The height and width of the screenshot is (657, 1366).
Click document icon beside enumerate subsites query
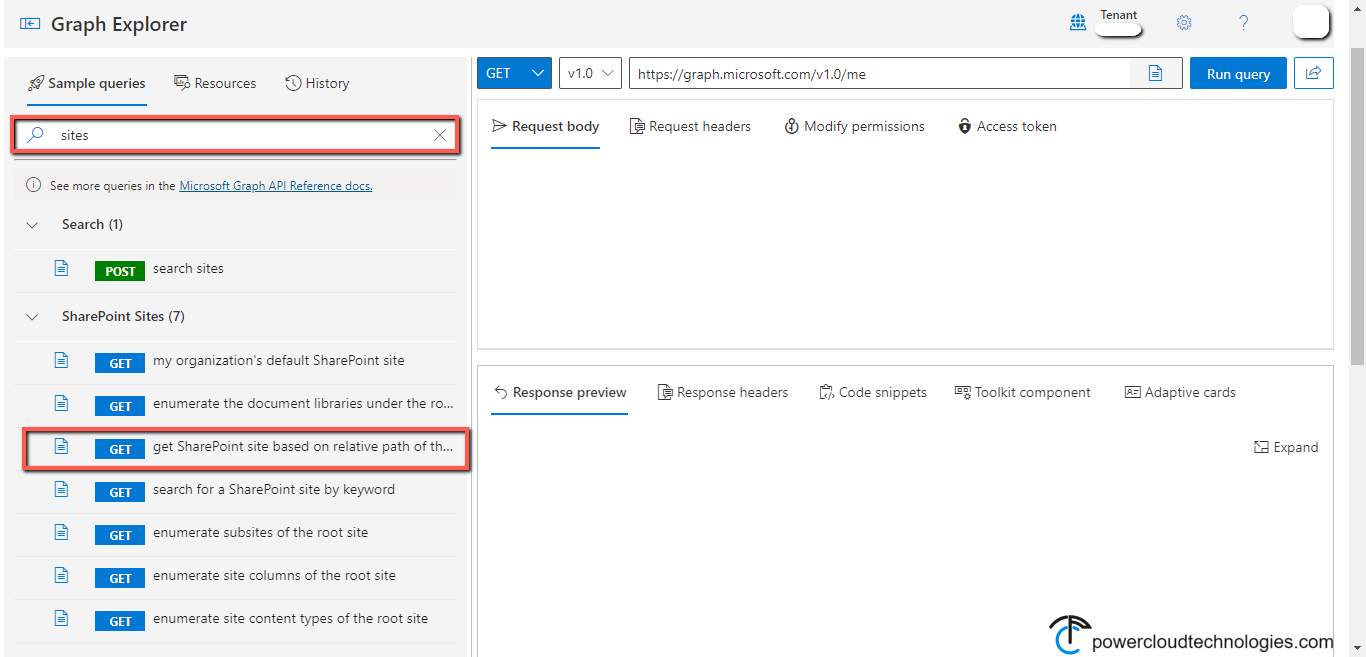(61, 532)
